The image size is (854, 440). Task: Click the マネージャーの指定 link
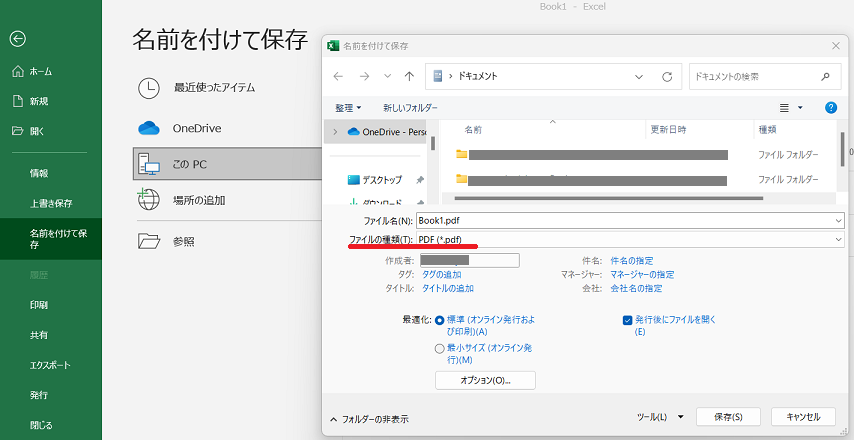point(642,274)
